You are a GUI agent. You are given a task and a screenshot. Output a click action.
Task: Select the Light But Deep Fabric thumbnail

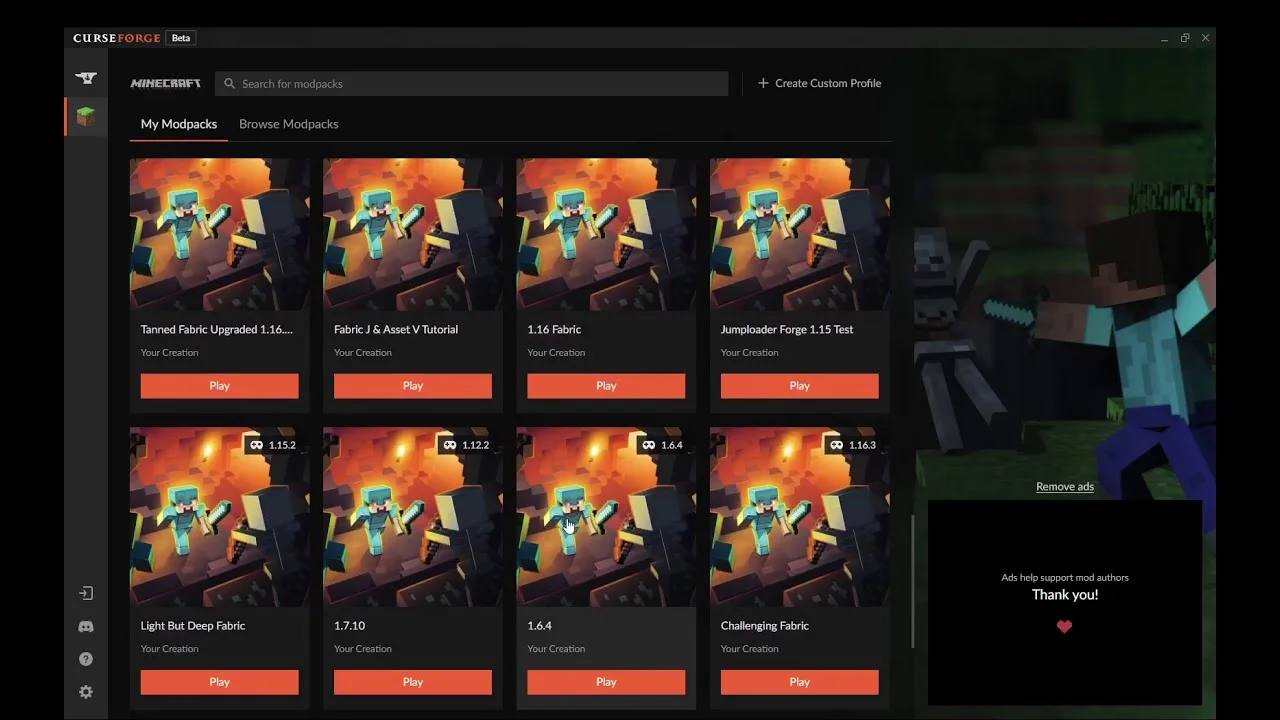[x=220, y=517]
